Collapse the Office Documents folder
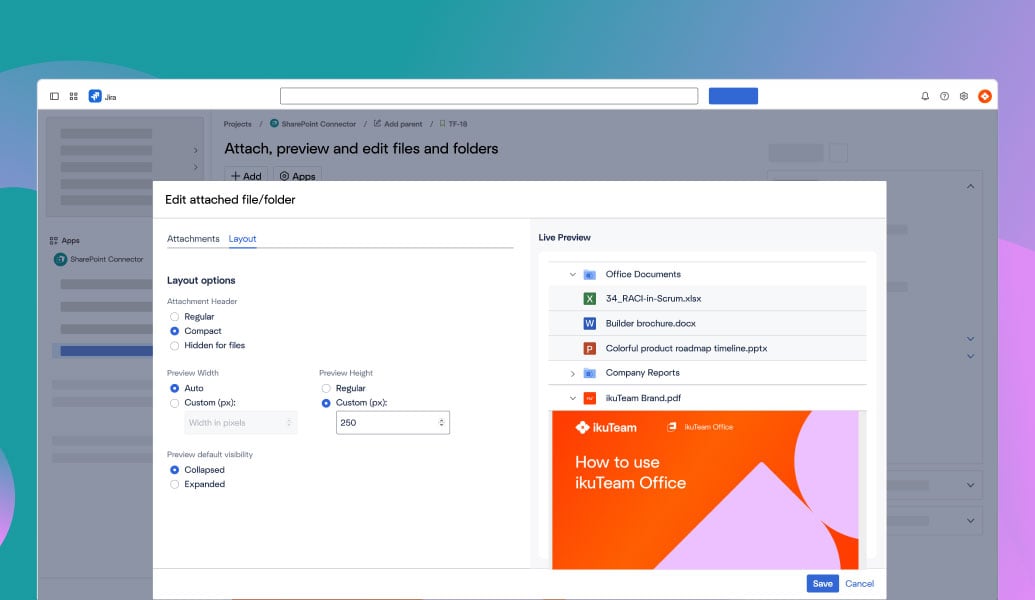This screenshot has width=1035, height=600. click(572, 273)
